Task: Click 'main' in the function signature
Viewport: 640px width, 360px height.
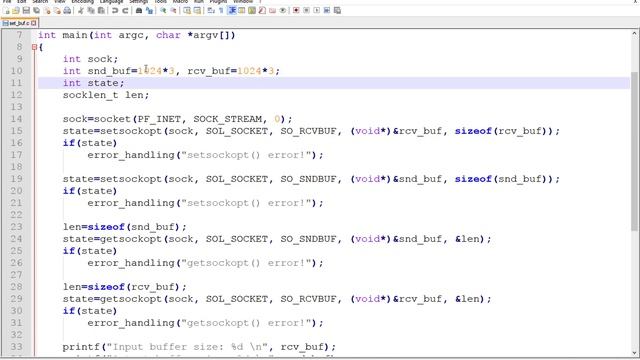Action: (x=75, y=36)
